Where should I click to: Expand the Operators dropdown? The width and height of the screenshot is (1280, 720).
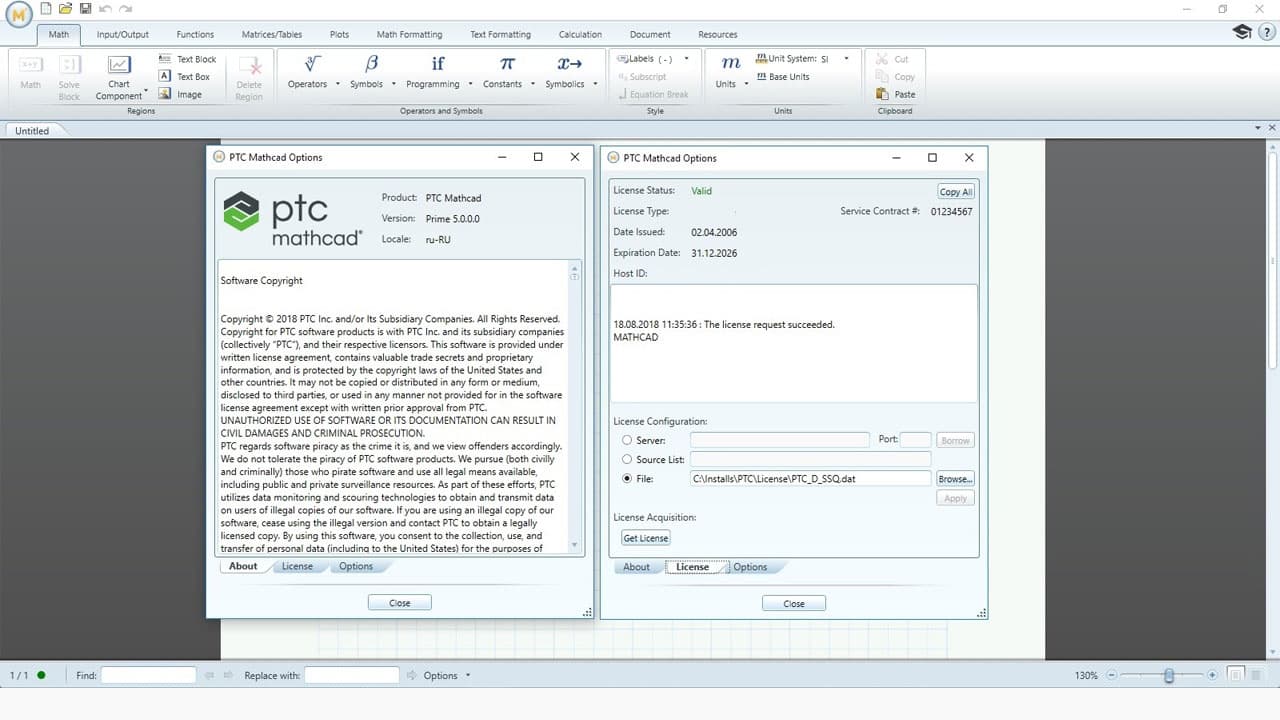pos(336,85)
